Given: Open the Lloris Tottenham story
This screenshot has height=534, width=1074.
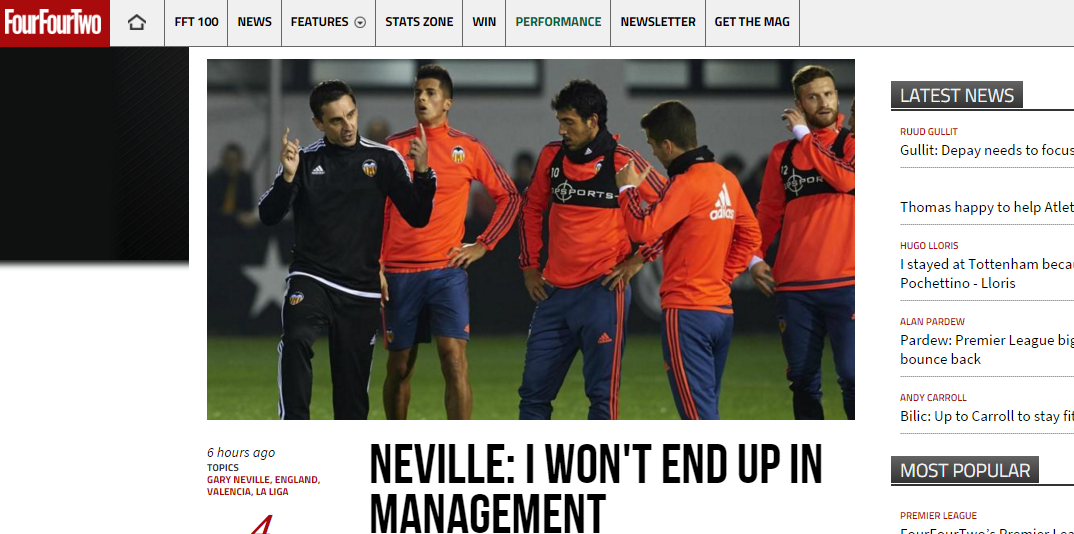Looking at the screenshot, I should (987, 273).
